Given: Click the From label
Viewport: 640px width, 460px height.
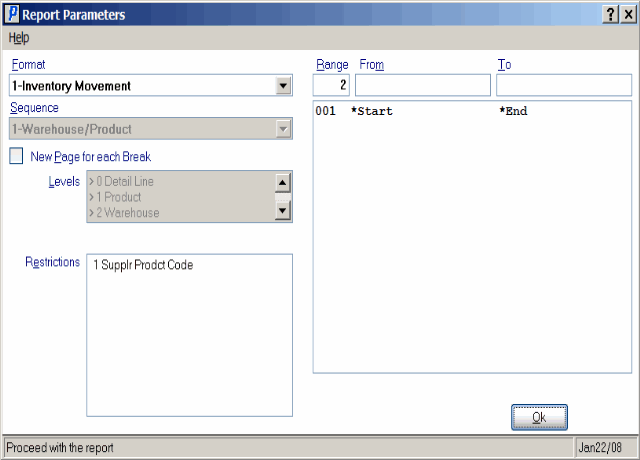Looking at the screenshot, I should tap(371, 64).
